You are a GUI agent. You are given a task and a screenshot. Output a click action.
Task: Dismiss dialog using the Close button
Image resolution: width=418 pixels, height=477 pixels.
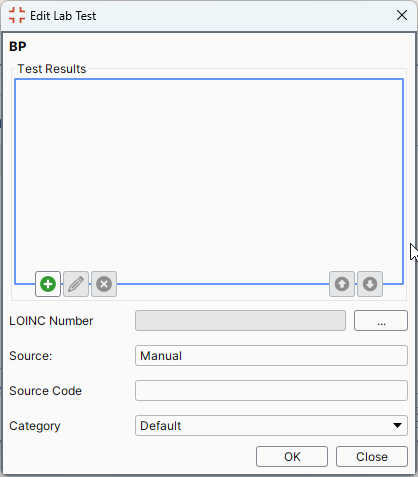(x=372, y=457)
